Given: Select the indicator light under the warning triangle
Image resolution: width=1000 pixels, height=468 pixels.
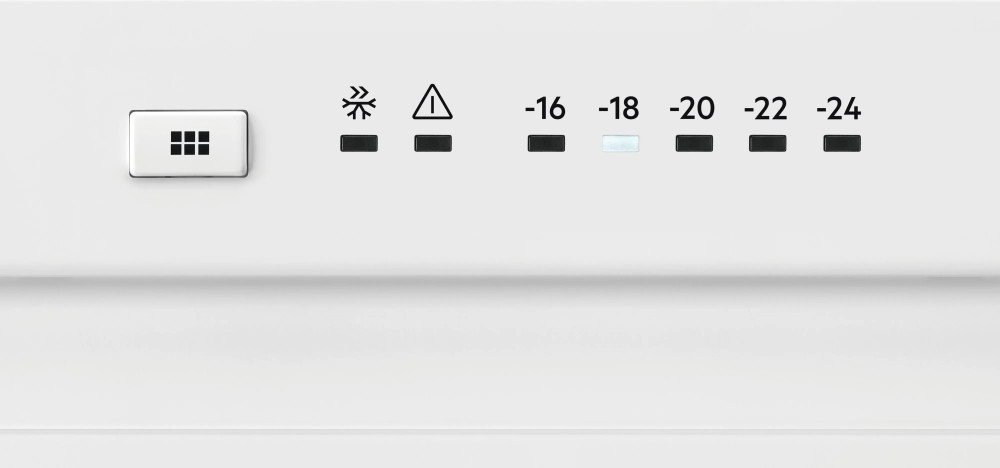Looking at the screenshot, I should [x=433, y=143].
